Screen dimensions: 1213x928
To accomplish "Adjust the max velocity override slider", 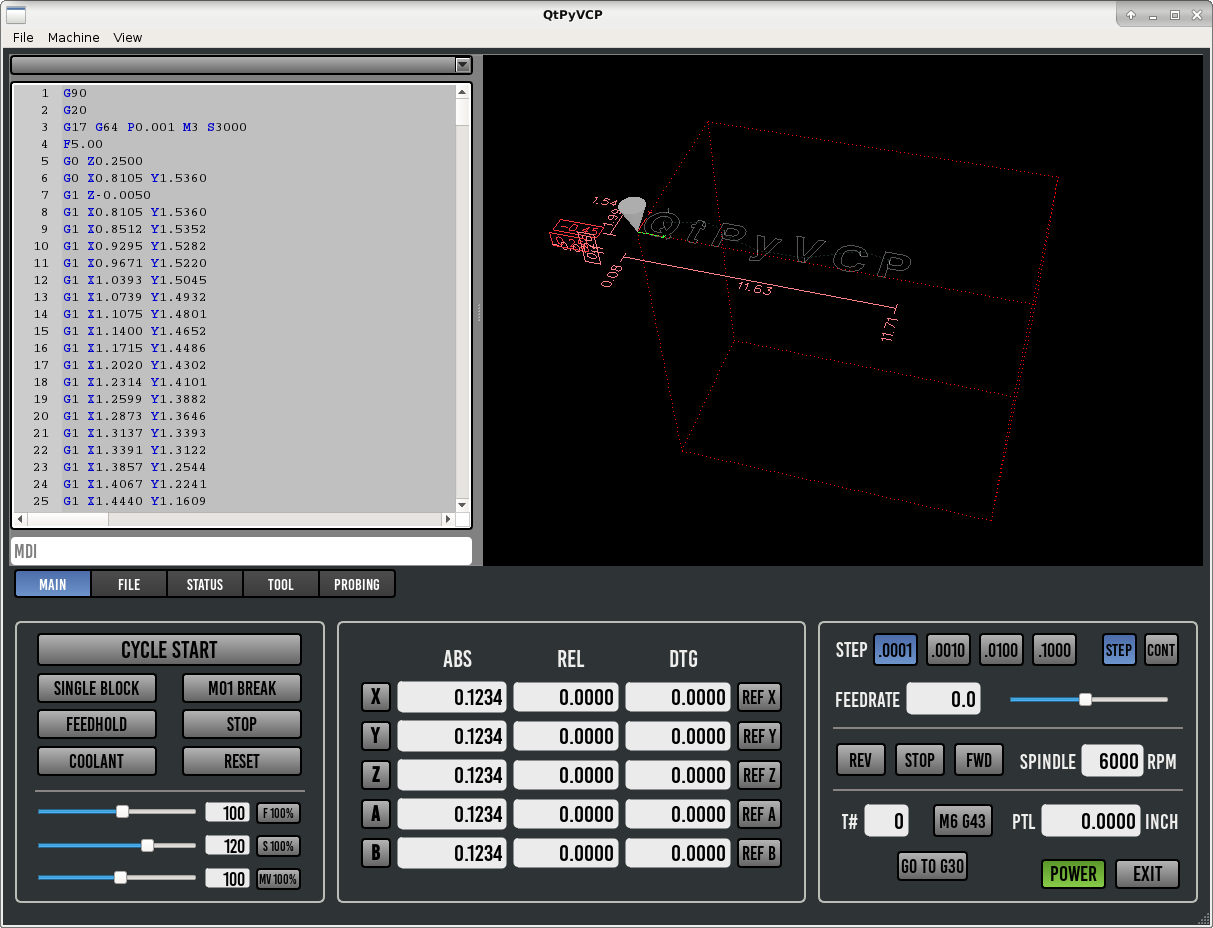I will click(117, 878).
